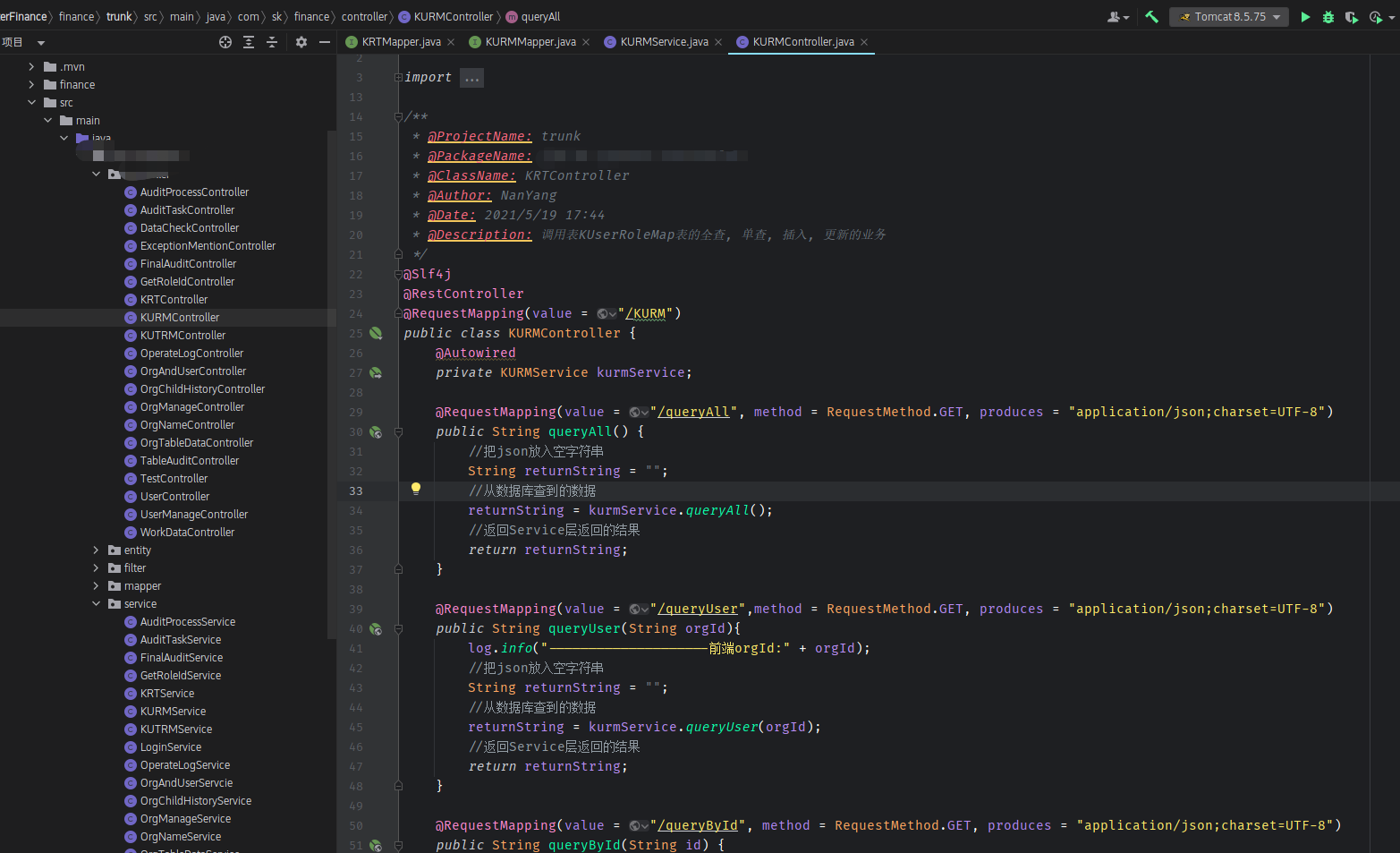Close the KRTMapper.java tab

(451, 42)
